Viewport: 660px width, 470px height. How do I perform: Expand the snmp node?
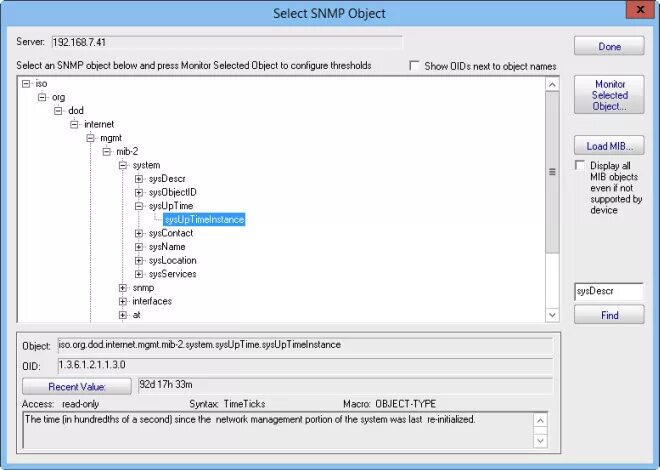click(x=123, y=288)
